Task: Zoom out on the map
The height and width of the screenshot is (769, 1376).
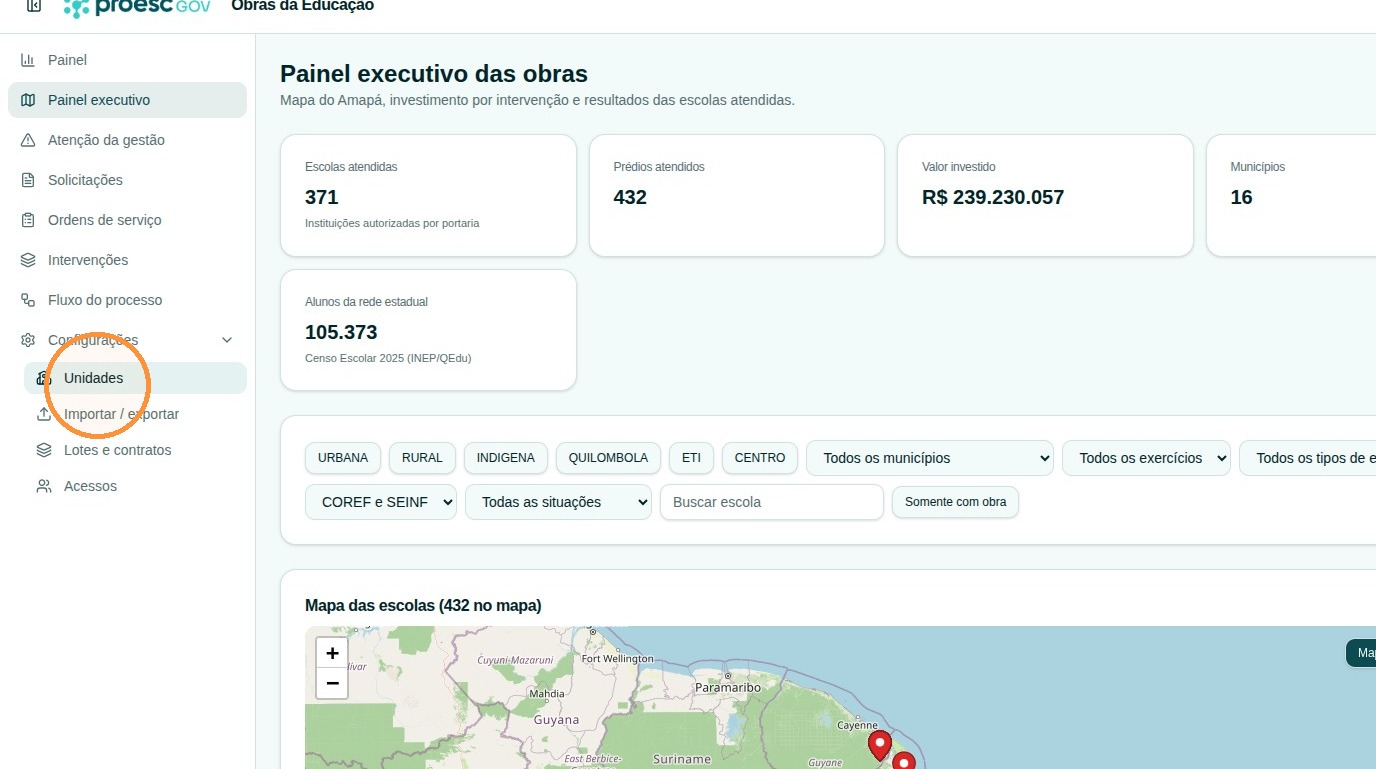Action: click(332, 683)
